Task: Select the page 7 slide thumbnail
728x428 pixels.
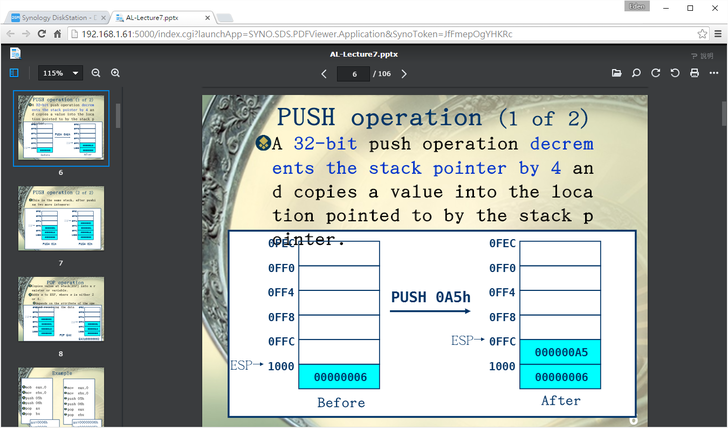Action: [61, 219]
